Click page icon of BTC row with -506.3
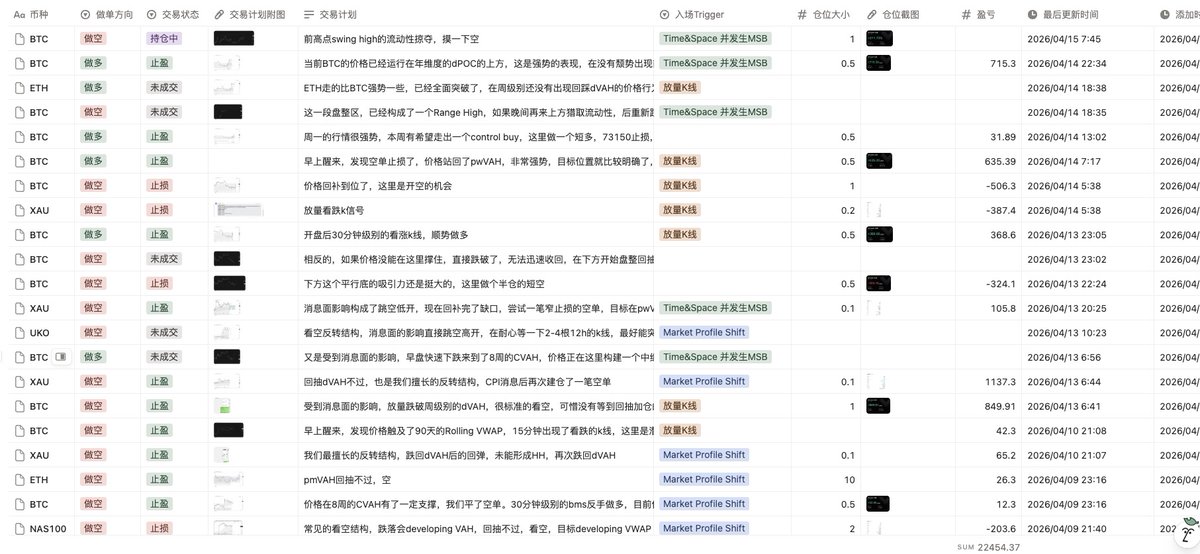The width and height of the screenshot is (1200, 554). pos(19,186)
